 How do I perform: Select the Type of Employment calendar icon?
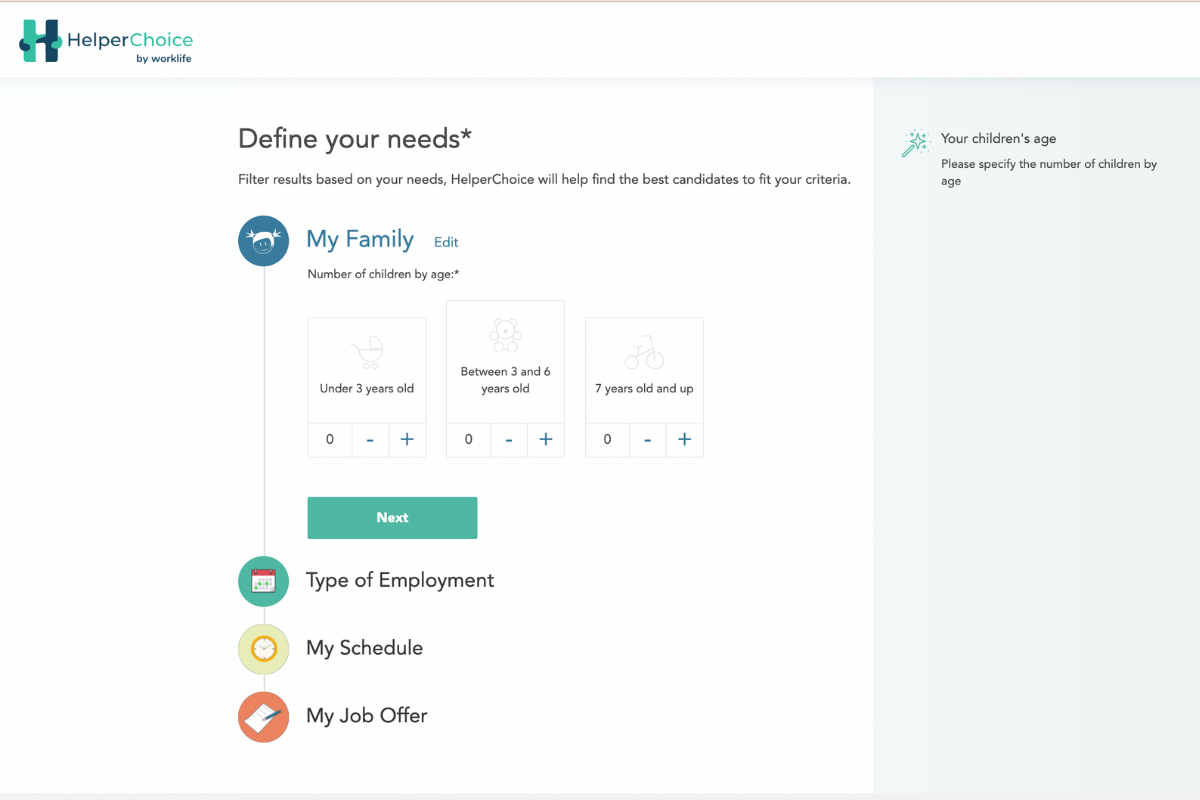click(263, 581)
